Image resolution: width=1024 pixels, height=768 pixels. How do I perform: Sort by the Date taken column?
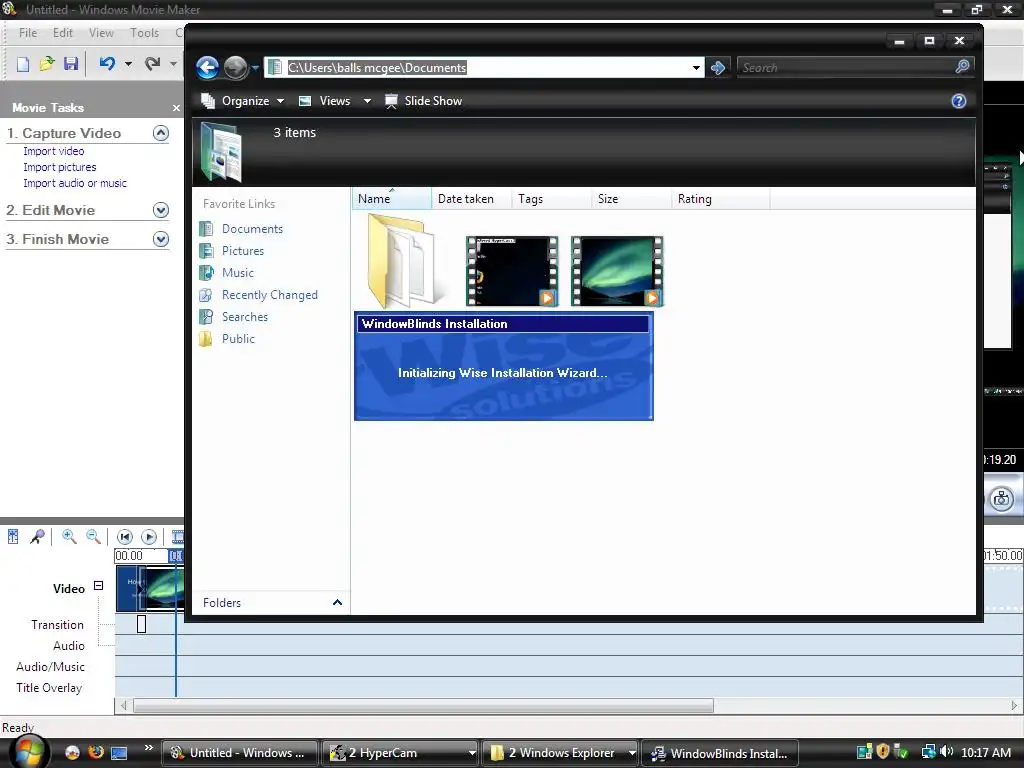pos(472,199)
